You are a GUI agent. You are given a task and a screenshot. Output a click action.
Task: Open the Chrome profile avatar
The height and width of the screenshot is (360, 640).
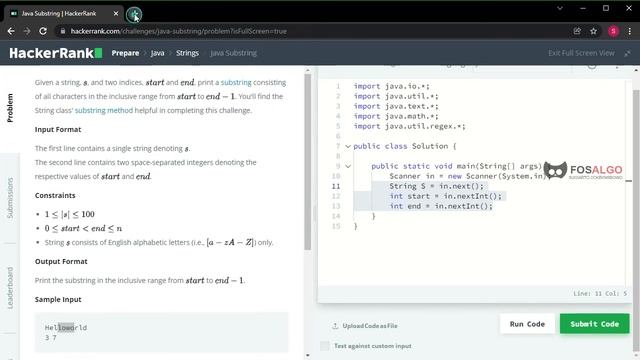[613, 31]
